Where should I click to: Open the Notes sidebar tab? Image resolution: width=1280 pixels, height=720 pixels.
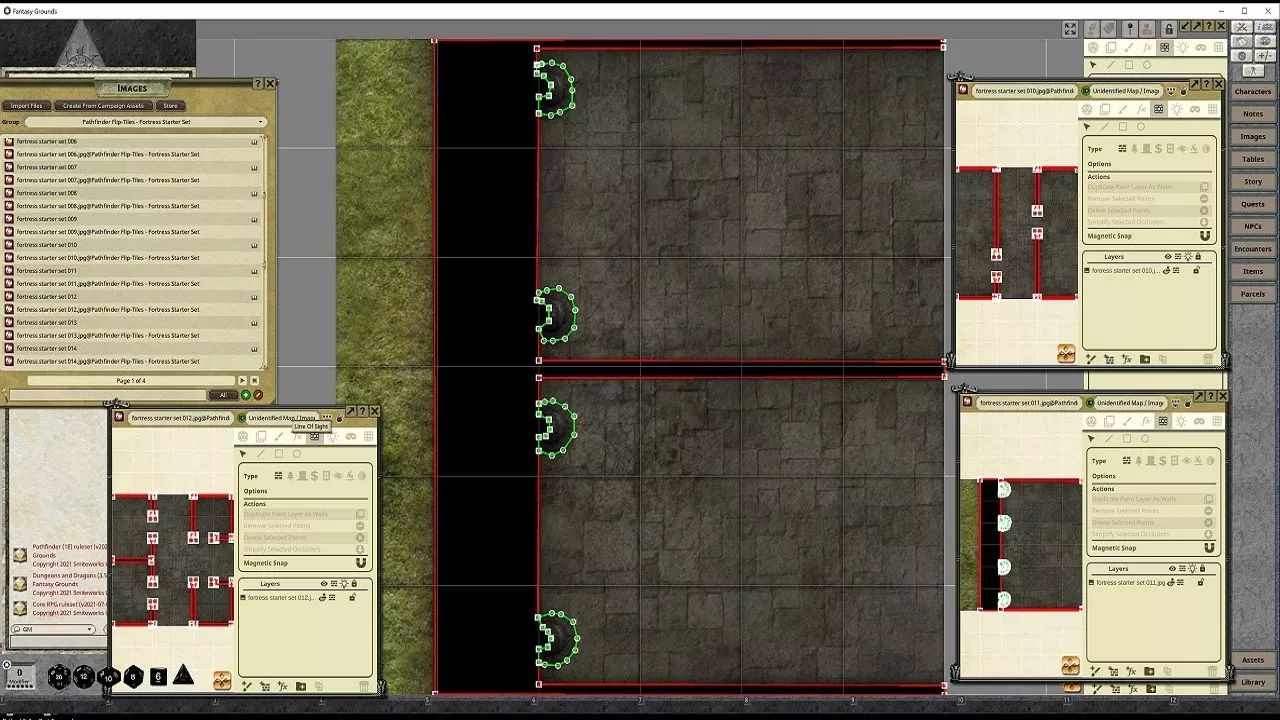click(x=1252, y=114)
